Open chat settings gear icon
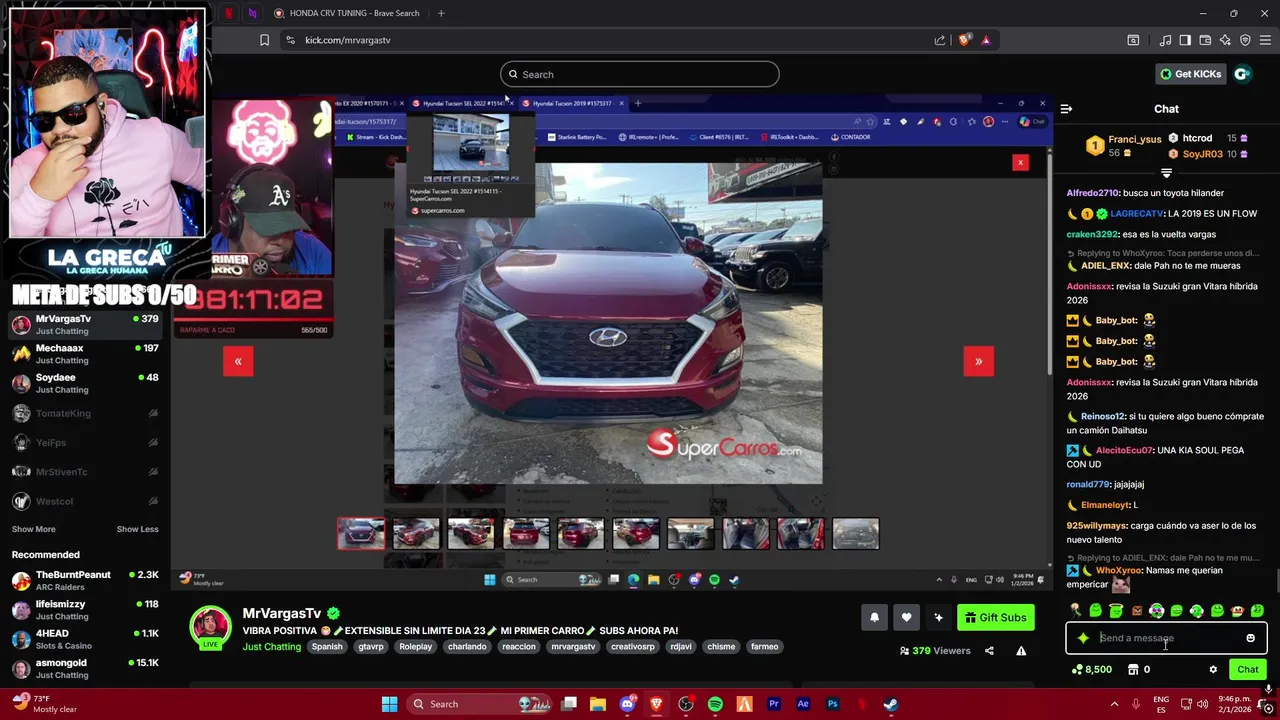 tap(1213, 670)
